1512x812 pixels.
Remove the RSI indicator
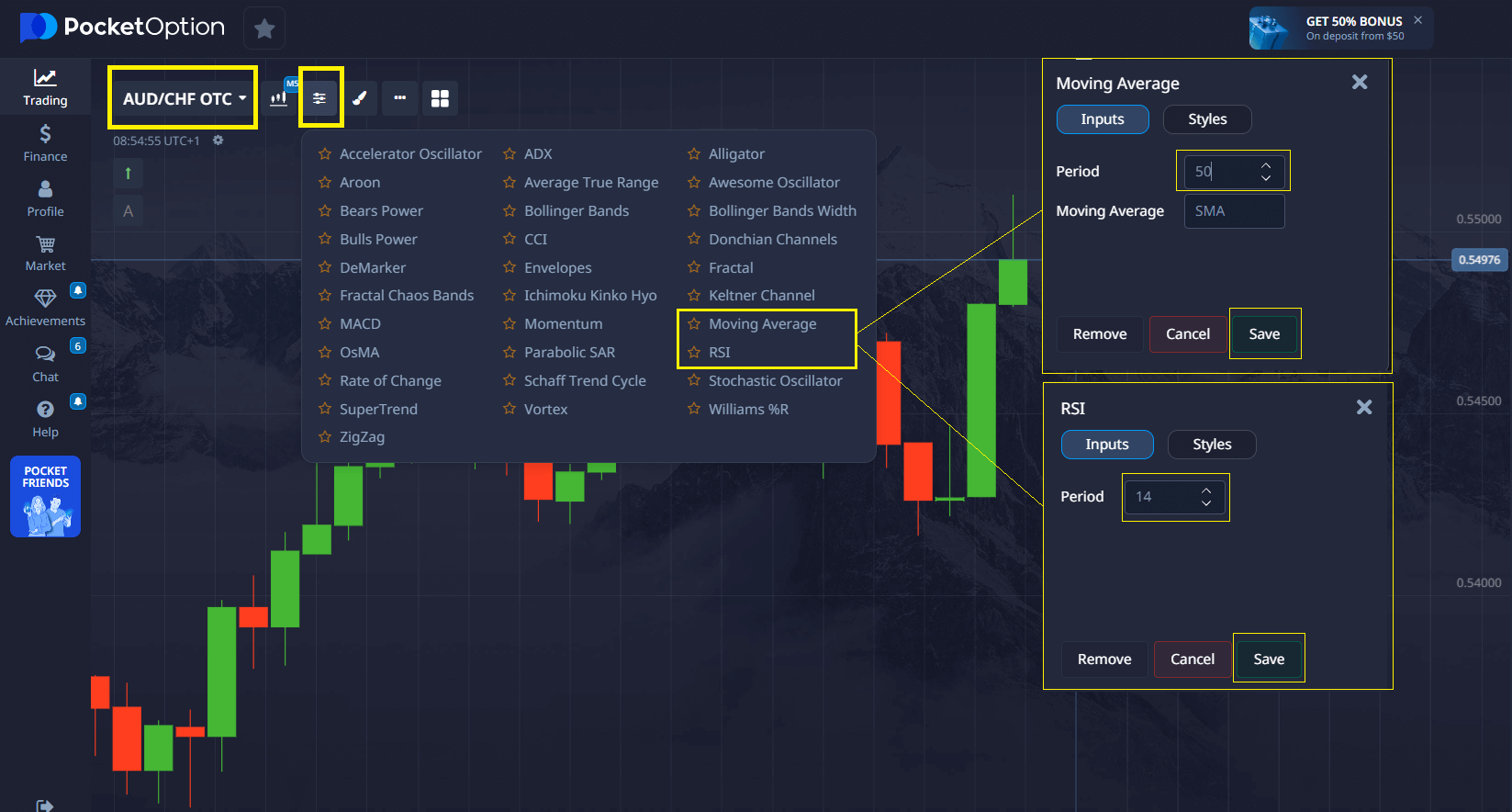coord(1104,660)
